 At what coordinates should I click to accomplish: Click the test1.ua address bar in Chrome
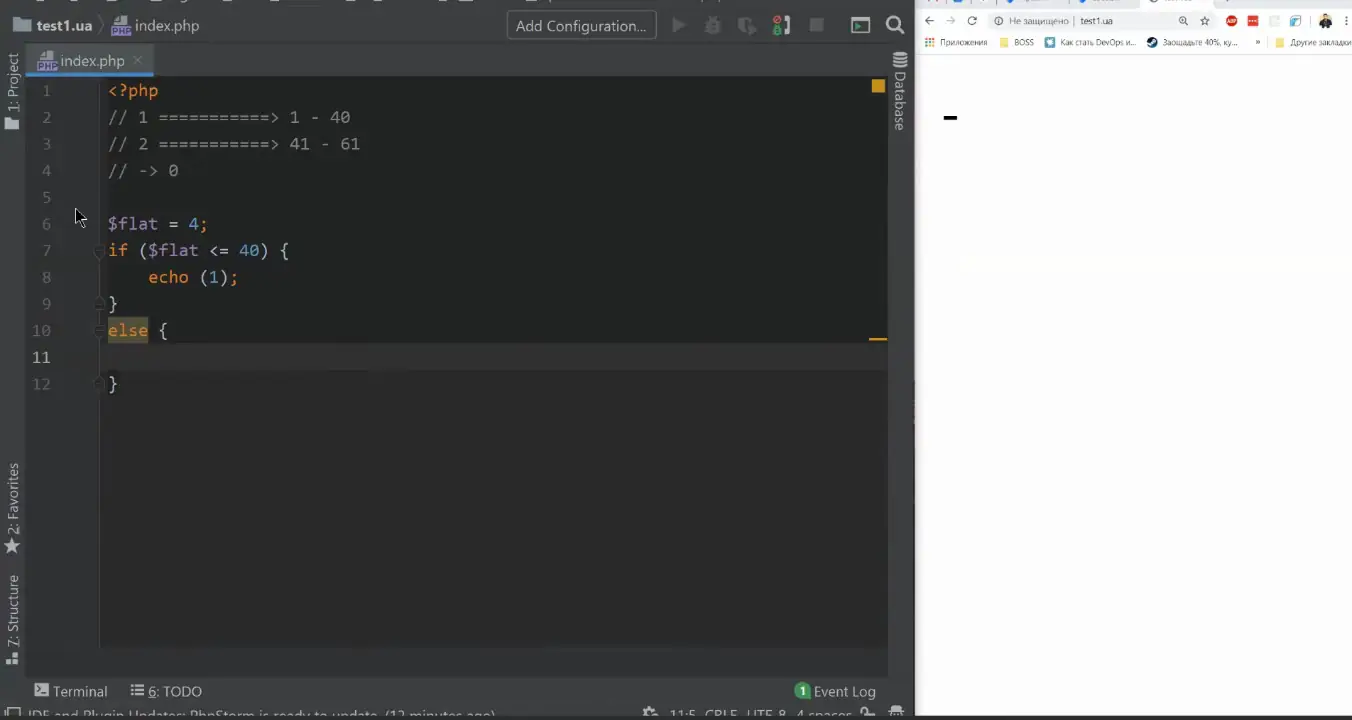[1096, 21]
